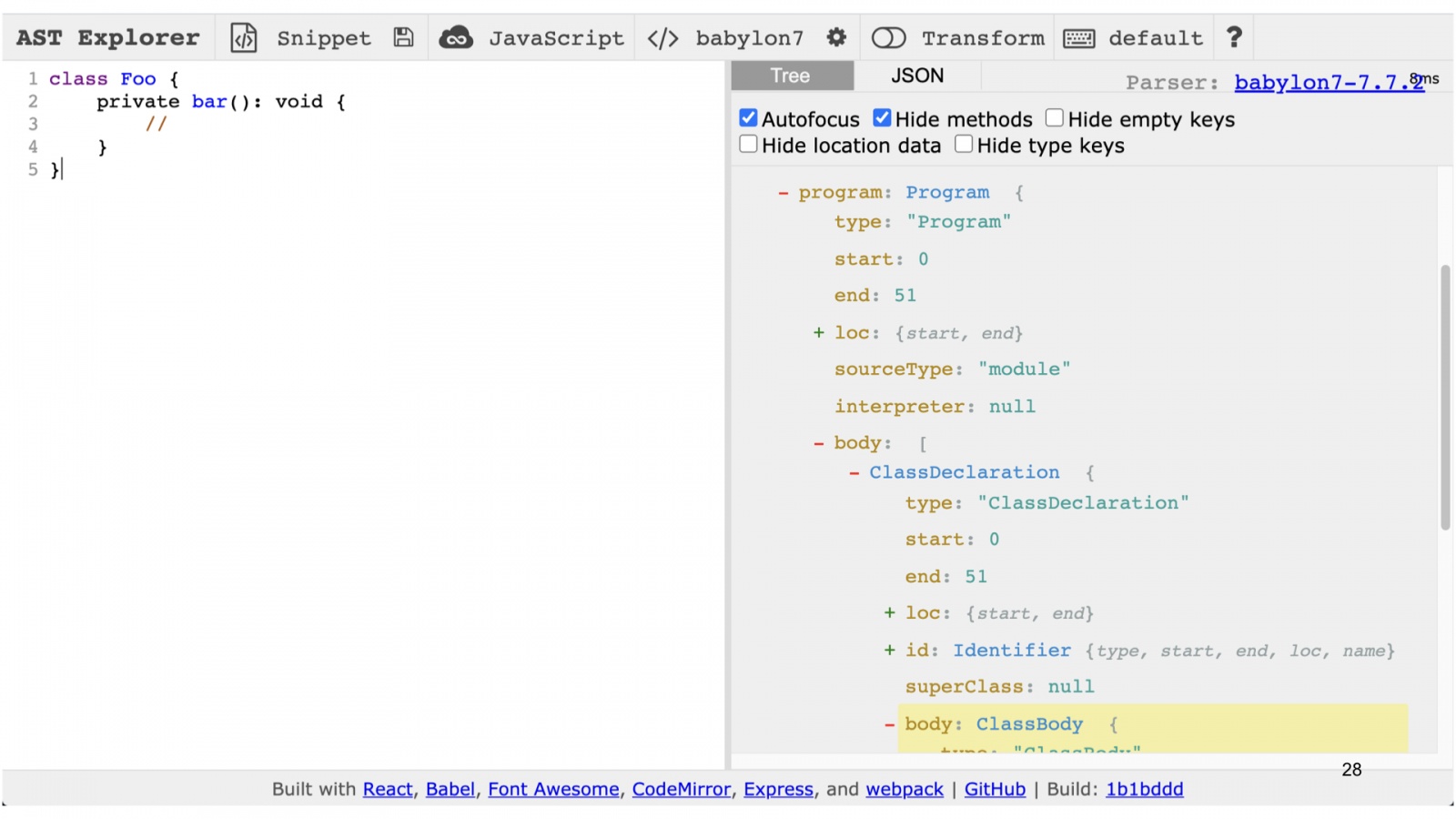Click the parser code brackets icon
1456x819 pixels.
pyautogui.click(x=662, y=38)
